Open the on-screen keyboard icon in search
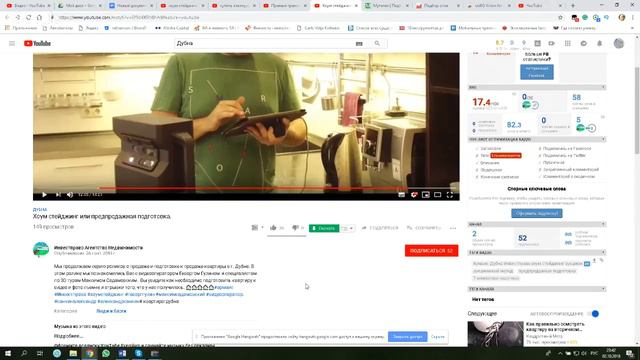 pyautogui.click(x=359, y=43)
